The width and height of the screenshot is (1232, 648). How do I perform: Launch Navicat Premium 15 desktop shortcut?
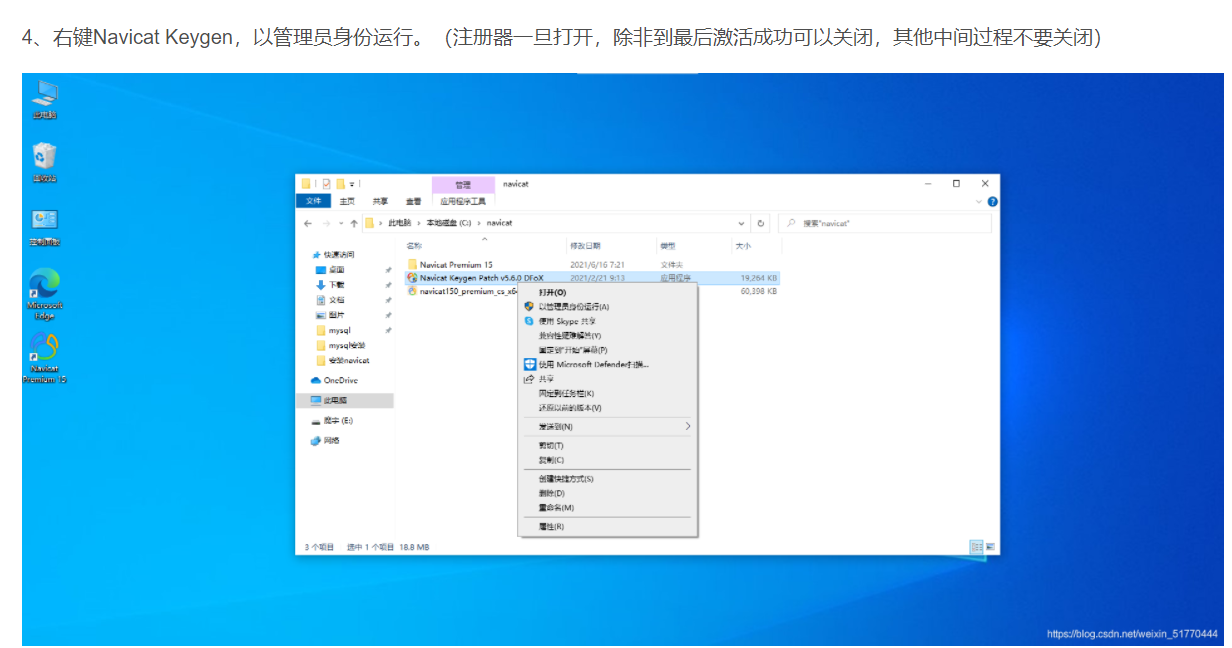point(45,358)
